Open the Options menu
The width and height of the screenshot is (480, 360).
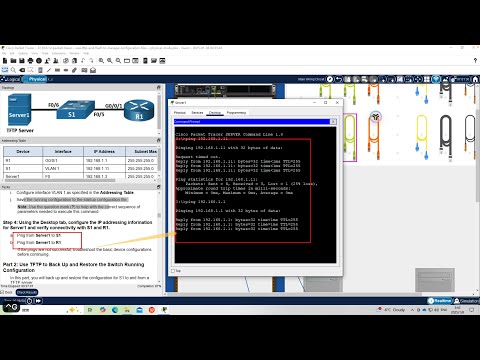click(23, 53)
